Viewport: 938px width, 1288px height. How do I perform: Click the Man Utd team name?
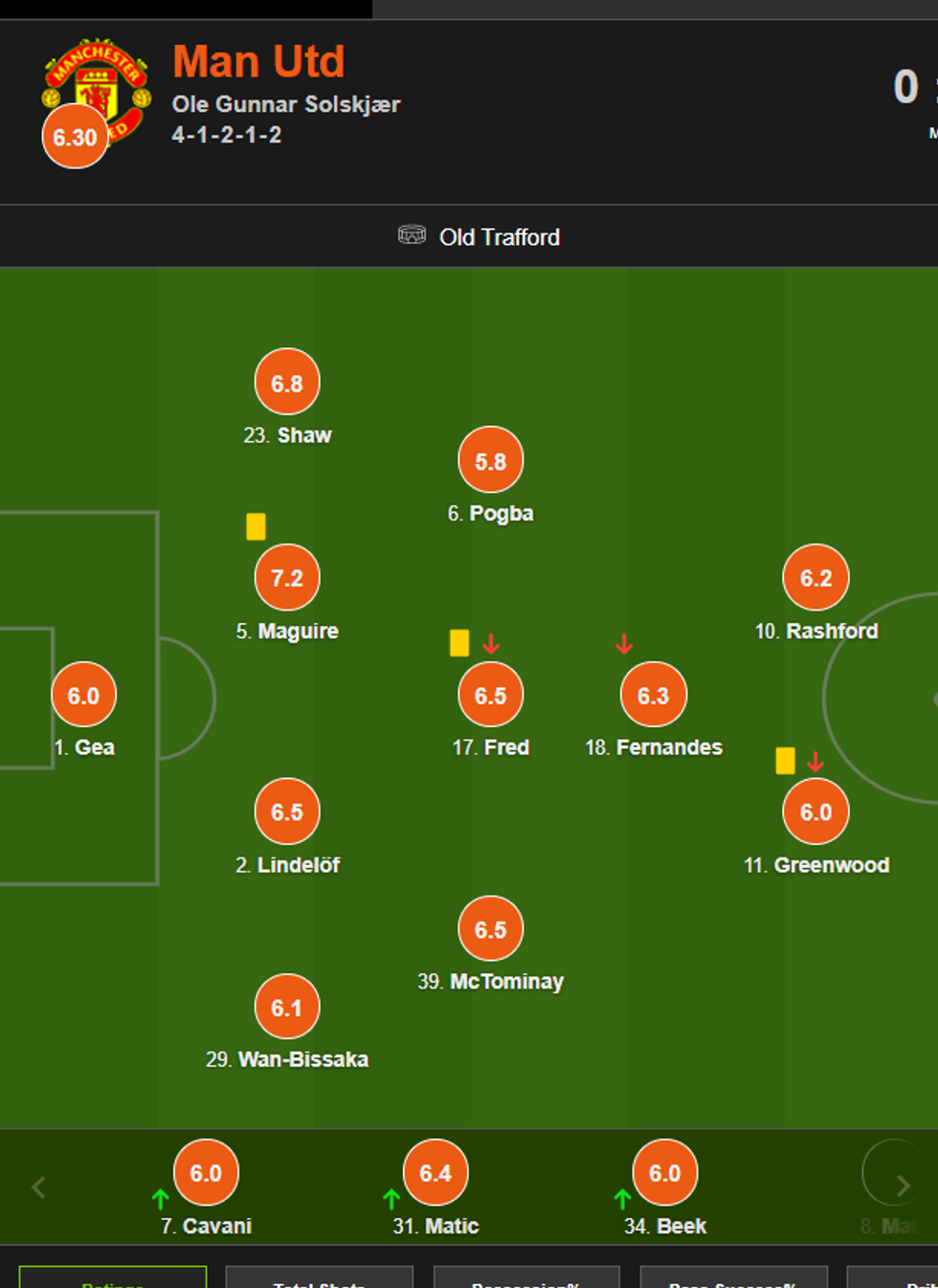point(258,62)
